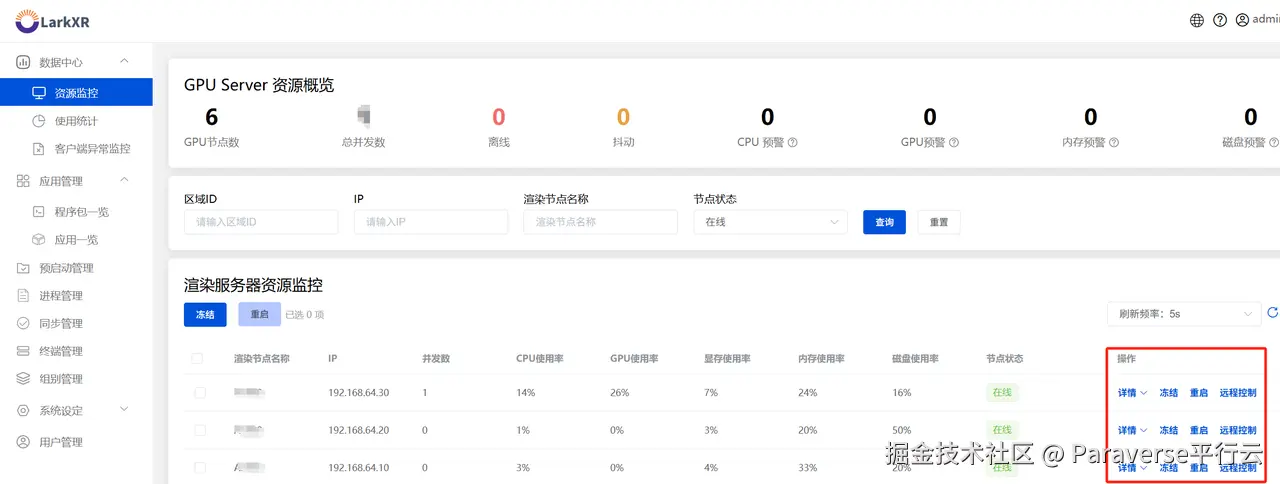Open 客户端异常监控 page

(92, 149)
